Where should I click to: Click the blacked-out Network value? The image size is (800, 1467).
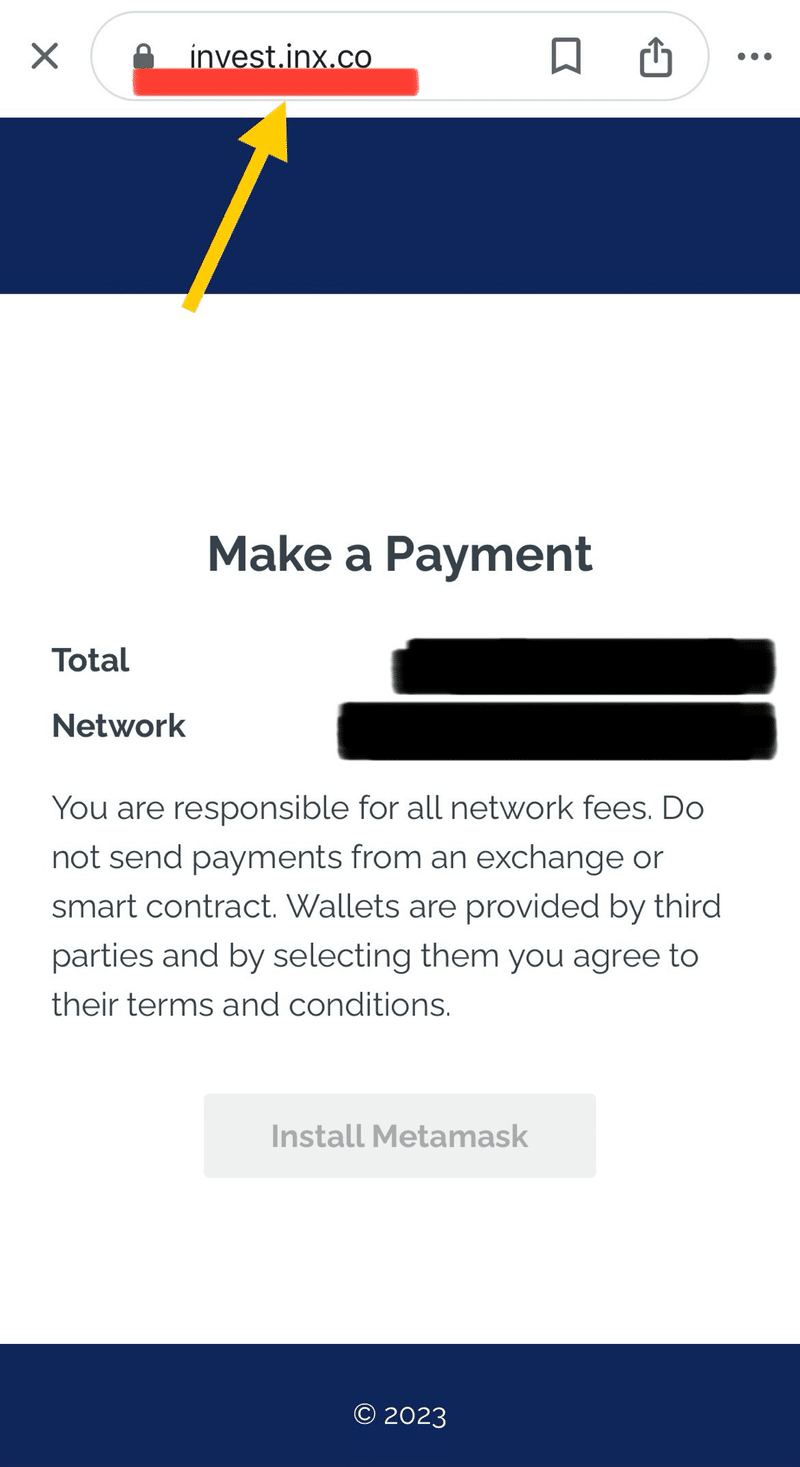(x=556, y=731)
